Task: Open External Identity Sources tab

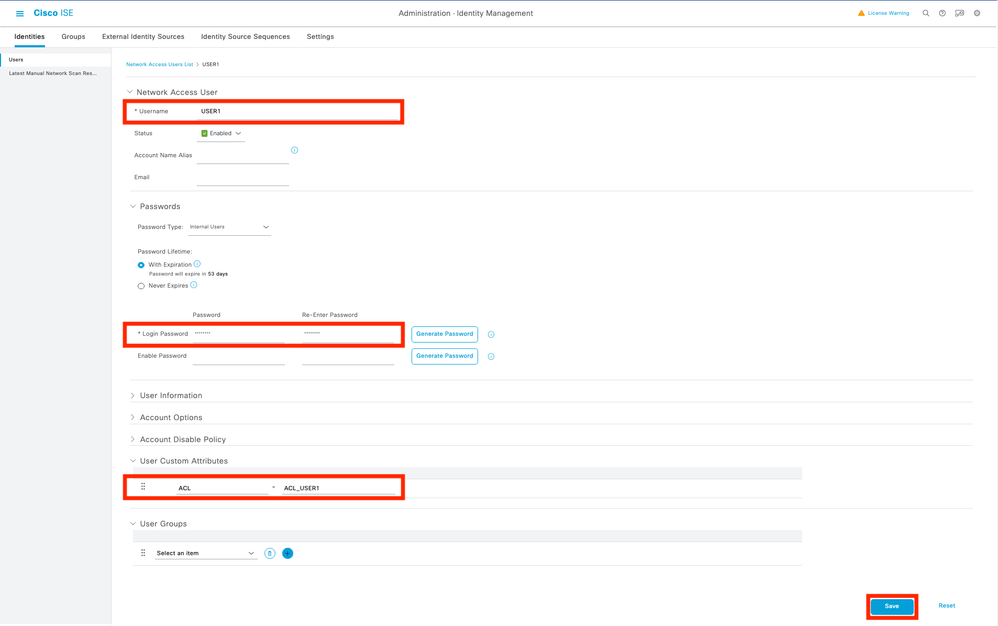Action: pos(143,37)
